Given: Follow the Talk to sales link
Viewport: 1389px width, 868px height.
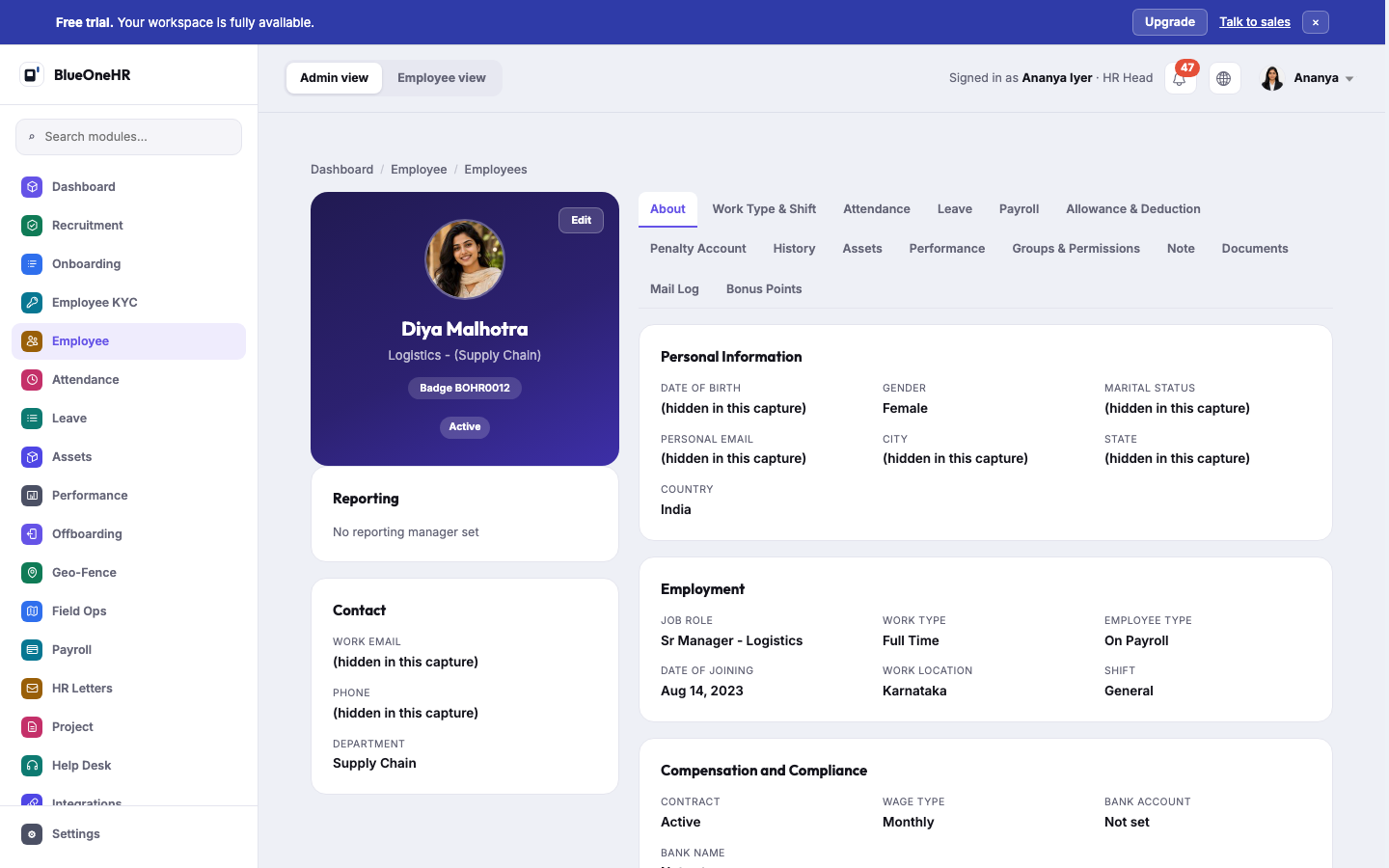Looking at the screenshot, I should point(1255,22).
